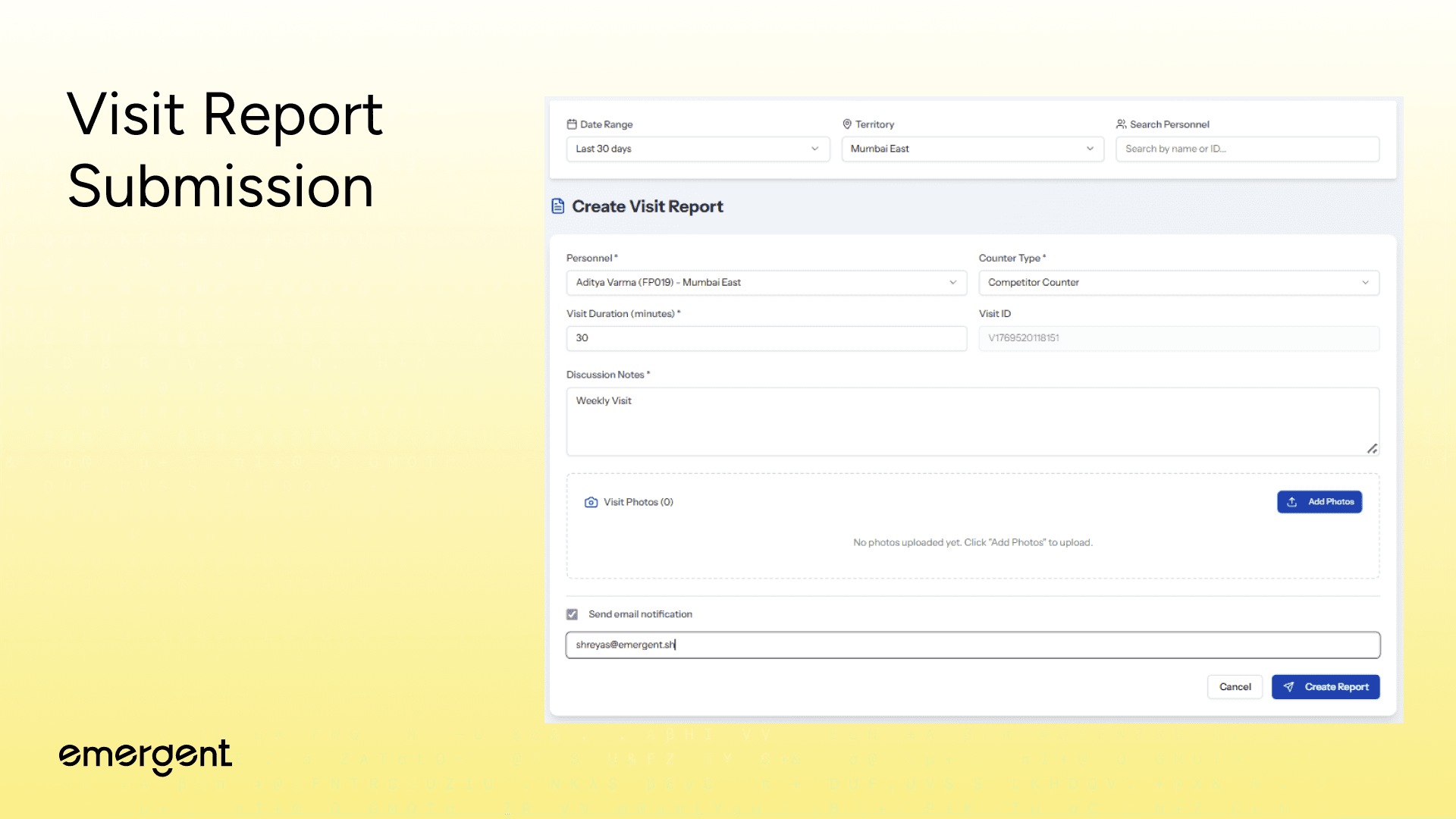Click the camera icon beside Visit Photos
The width and height of the screenshot is (1456, 819).
(x=591, y=502)
